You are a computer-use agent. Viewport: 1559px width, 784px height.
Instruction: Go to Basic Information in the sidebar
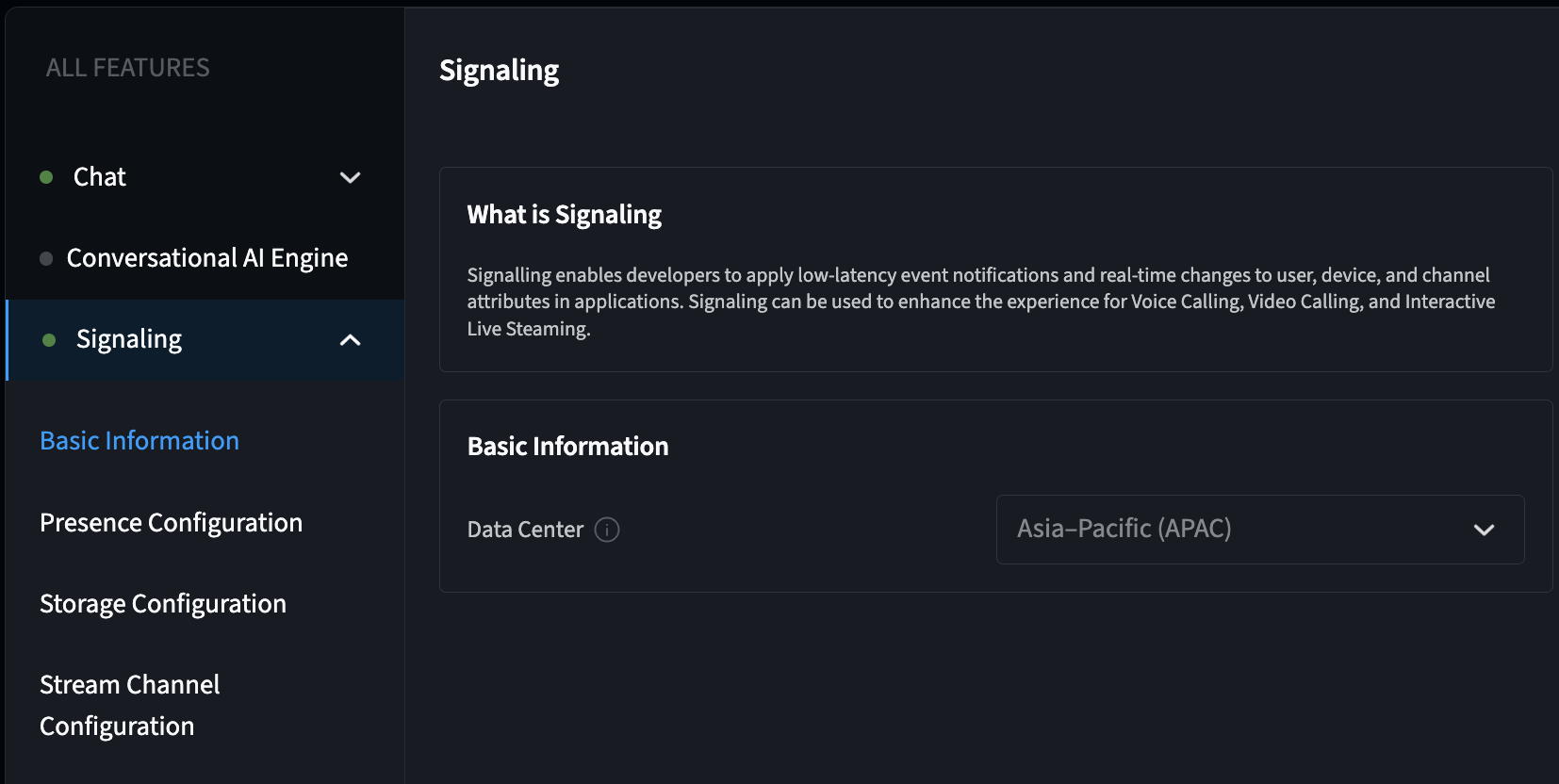139,441
